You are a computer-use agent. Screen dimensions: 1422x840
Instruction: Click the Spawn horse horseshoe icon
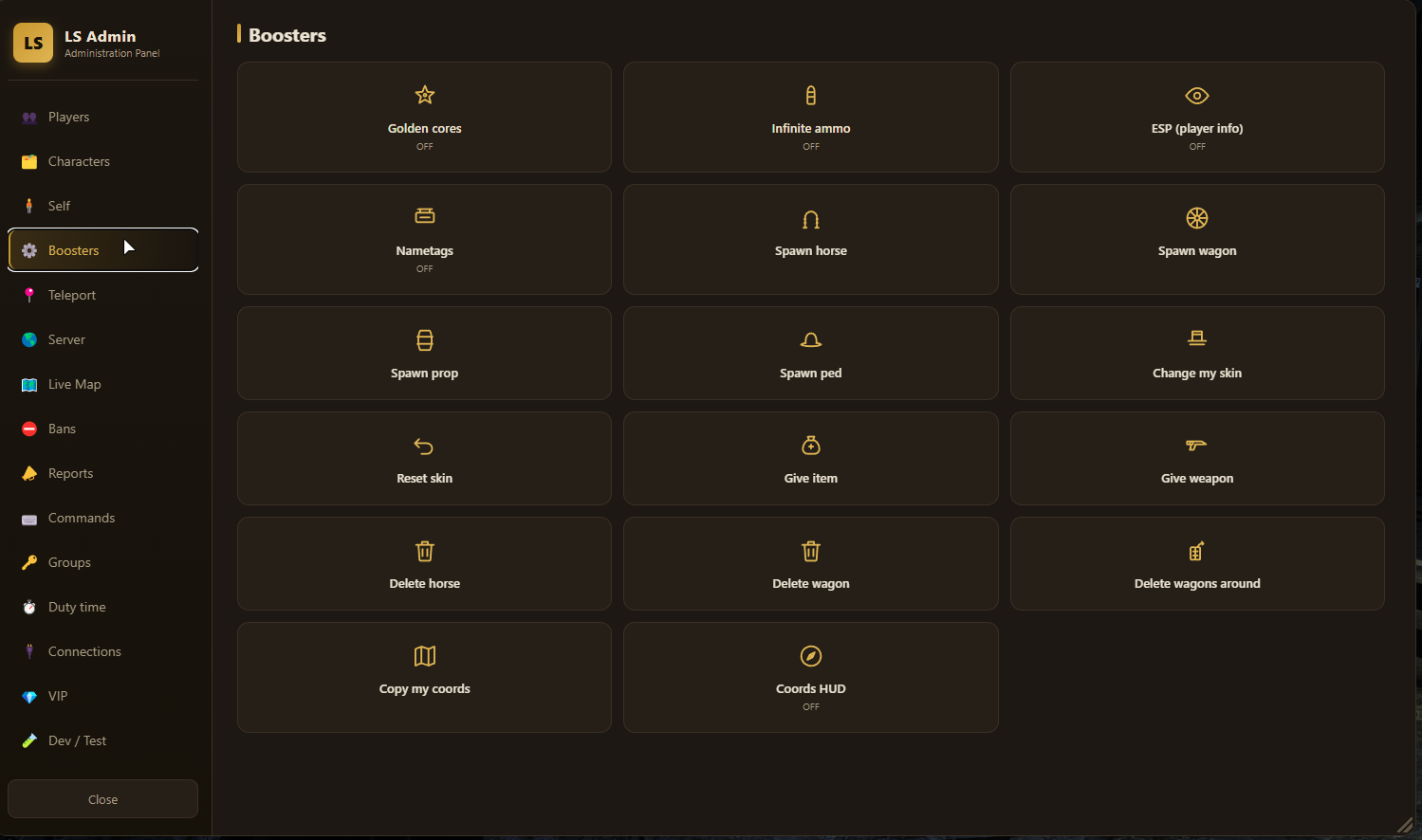pyautogui.click(x=811, y=219)
